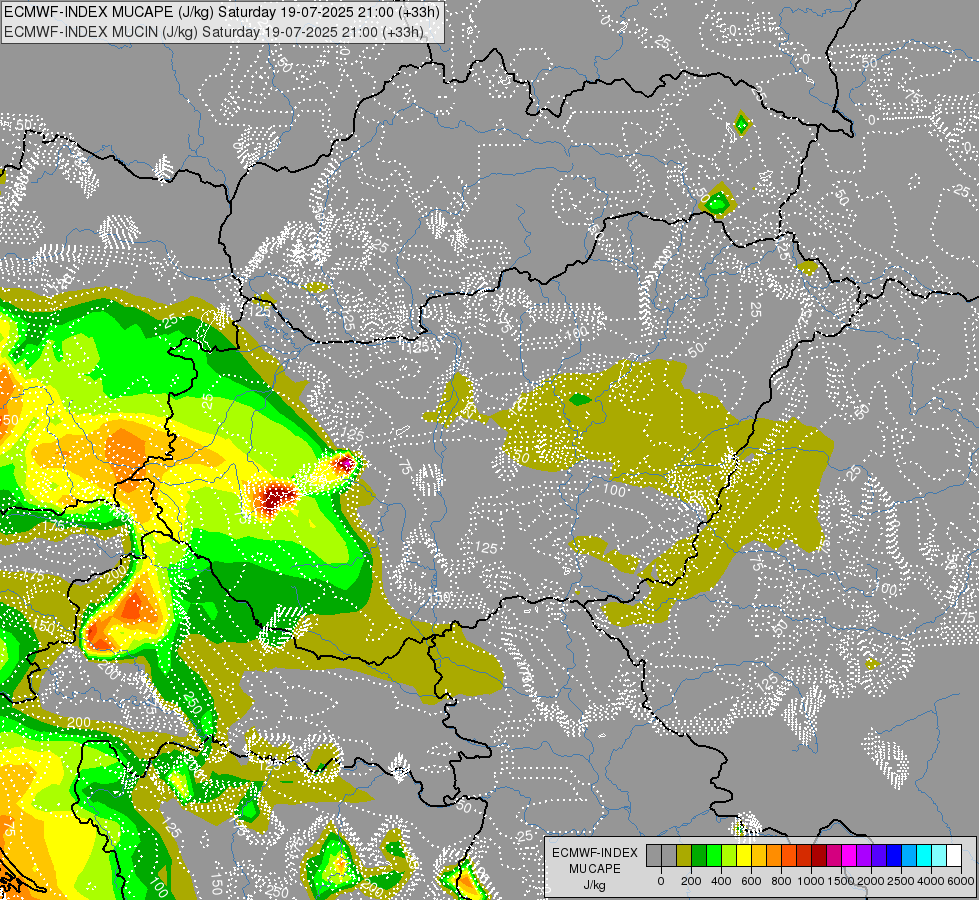Choose the sky blue legend swatch

click(x=910, y=856)
